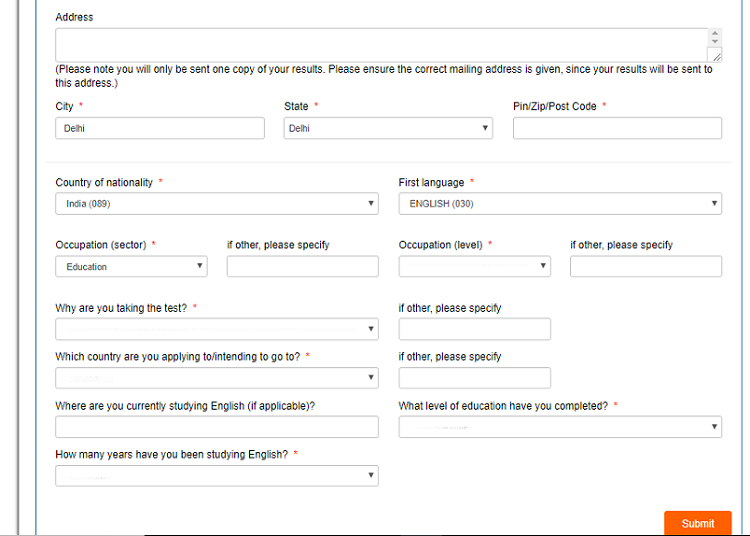
Task: Open the State dropdown
Action: pos(388,128)
